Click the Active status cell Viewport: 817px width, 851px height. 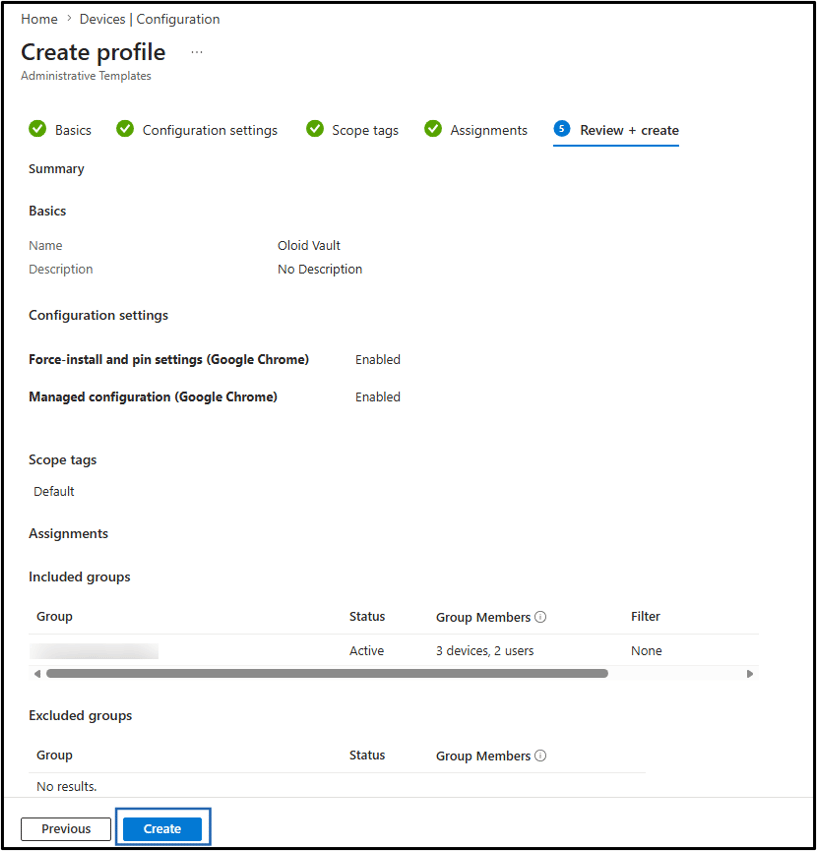click(x=366, y=650)
